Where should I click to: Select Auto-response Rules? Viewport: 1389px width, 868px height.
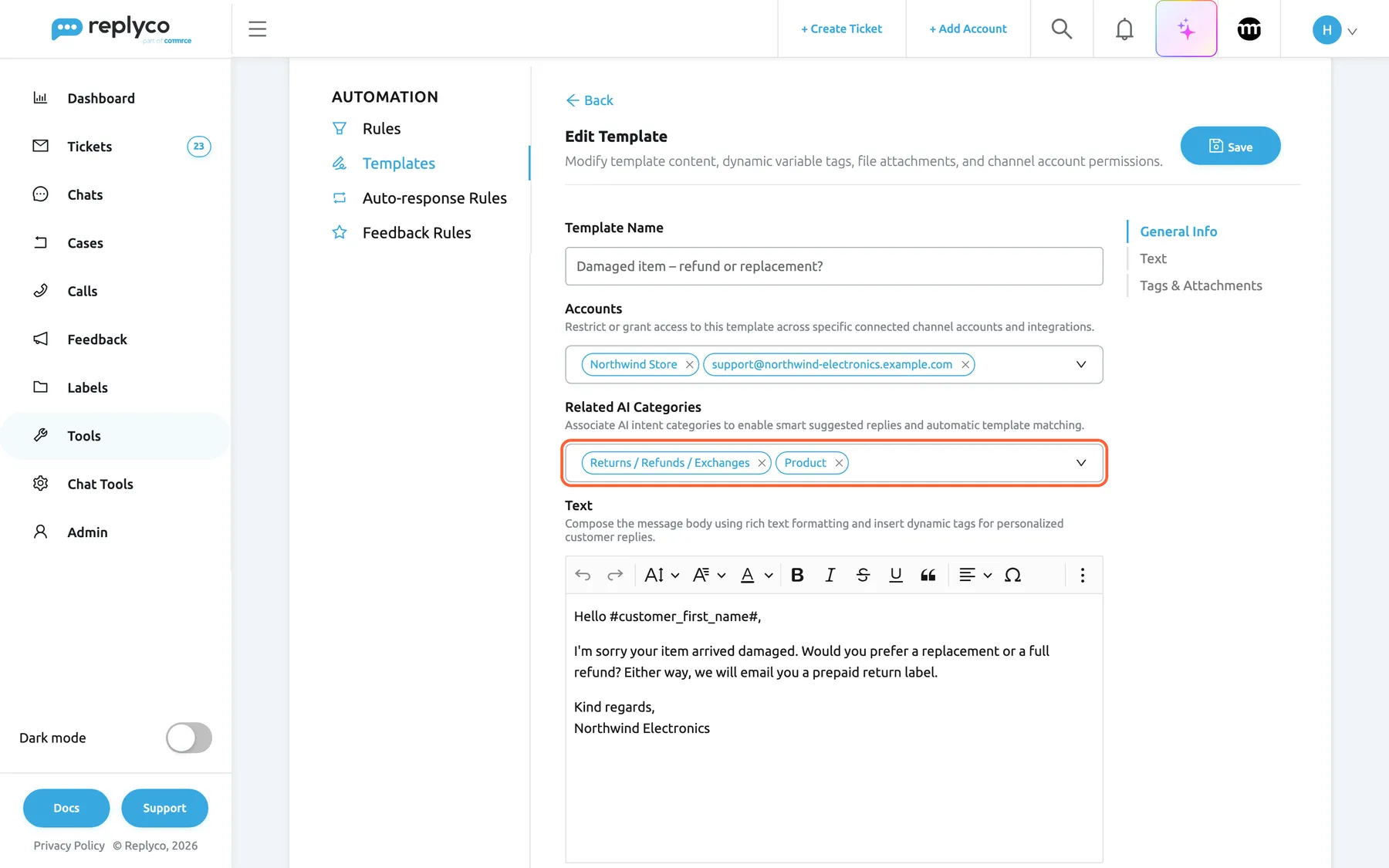tap(434, 198)
